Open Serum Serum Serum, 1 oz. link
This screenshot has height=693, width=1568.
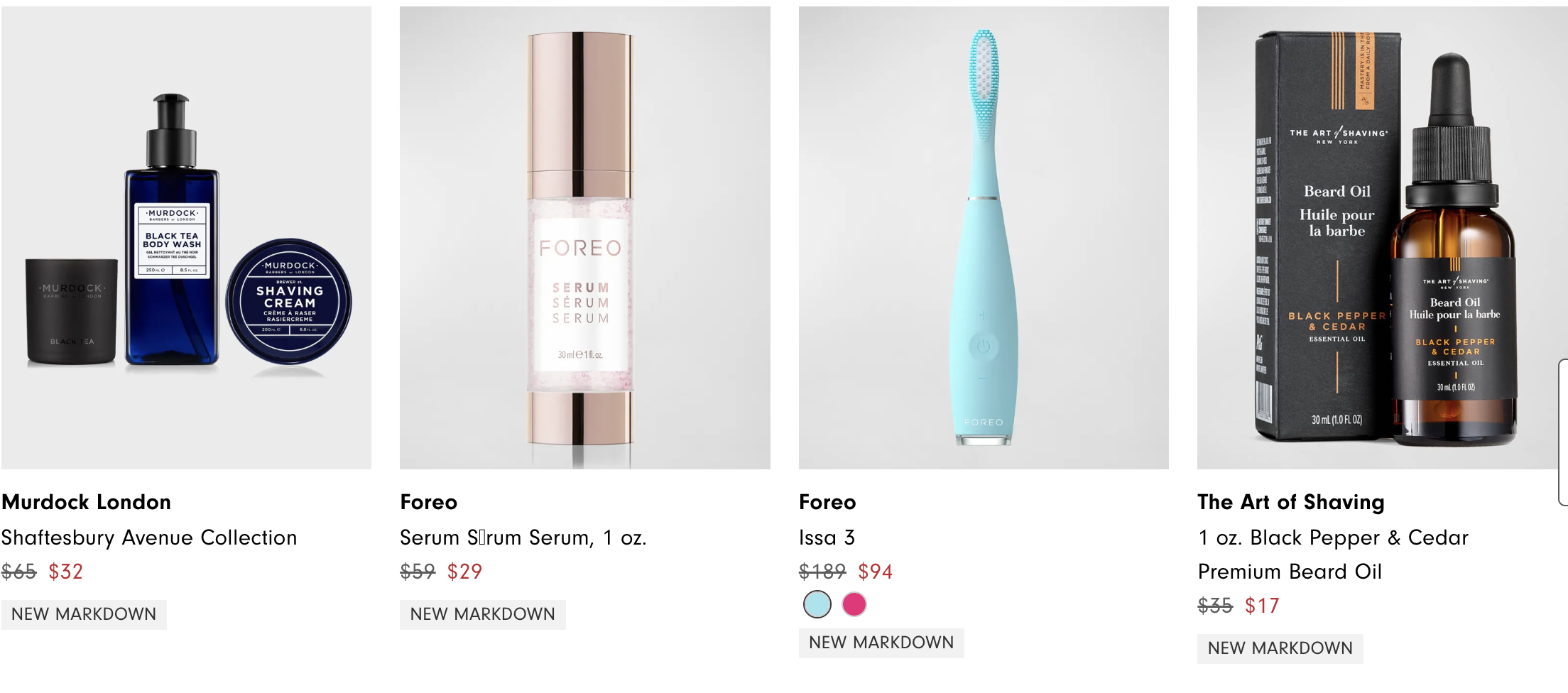523,538
